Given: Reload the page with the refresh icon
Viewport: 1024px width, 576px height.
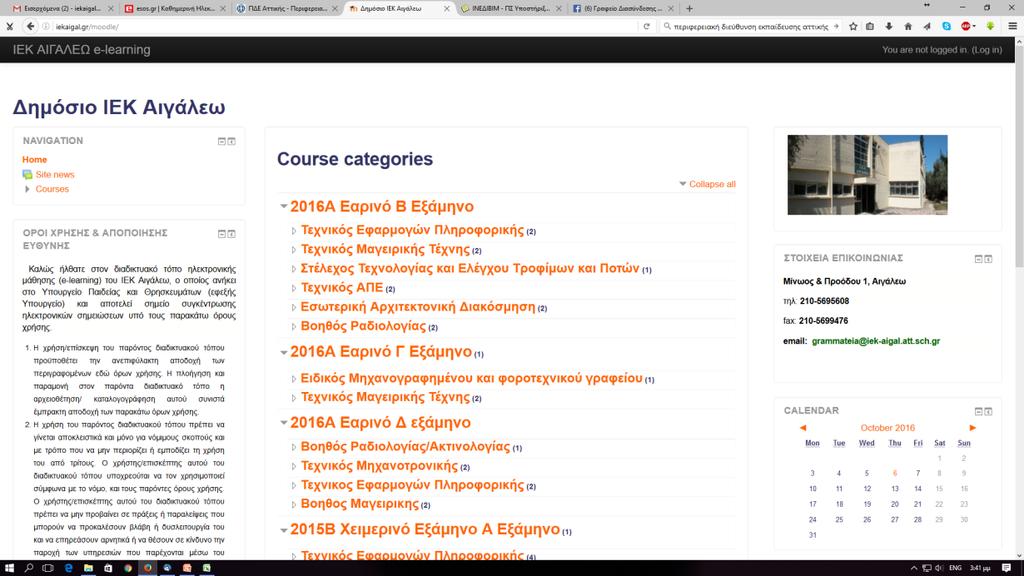Looking at the screenshot, I should (647, 26).
